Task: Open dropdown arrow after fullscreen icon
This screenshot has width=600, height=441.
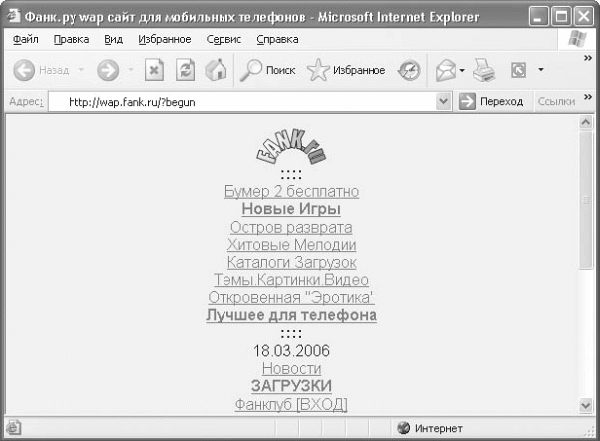Action: [x=541, y=70]
